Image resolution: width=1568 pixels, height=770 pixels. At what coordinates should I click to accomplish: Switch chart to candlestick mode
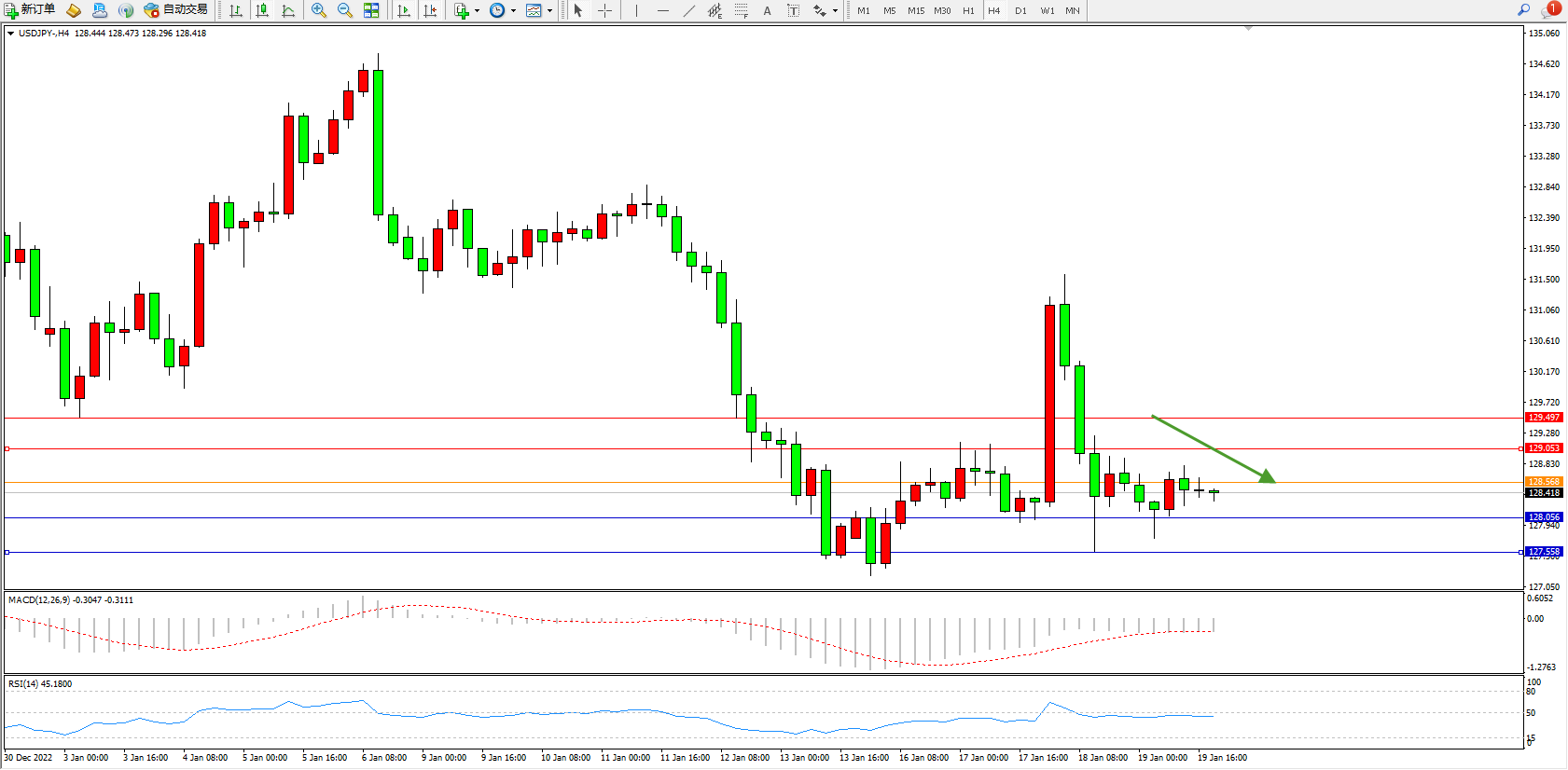click(x=262, y=10)
